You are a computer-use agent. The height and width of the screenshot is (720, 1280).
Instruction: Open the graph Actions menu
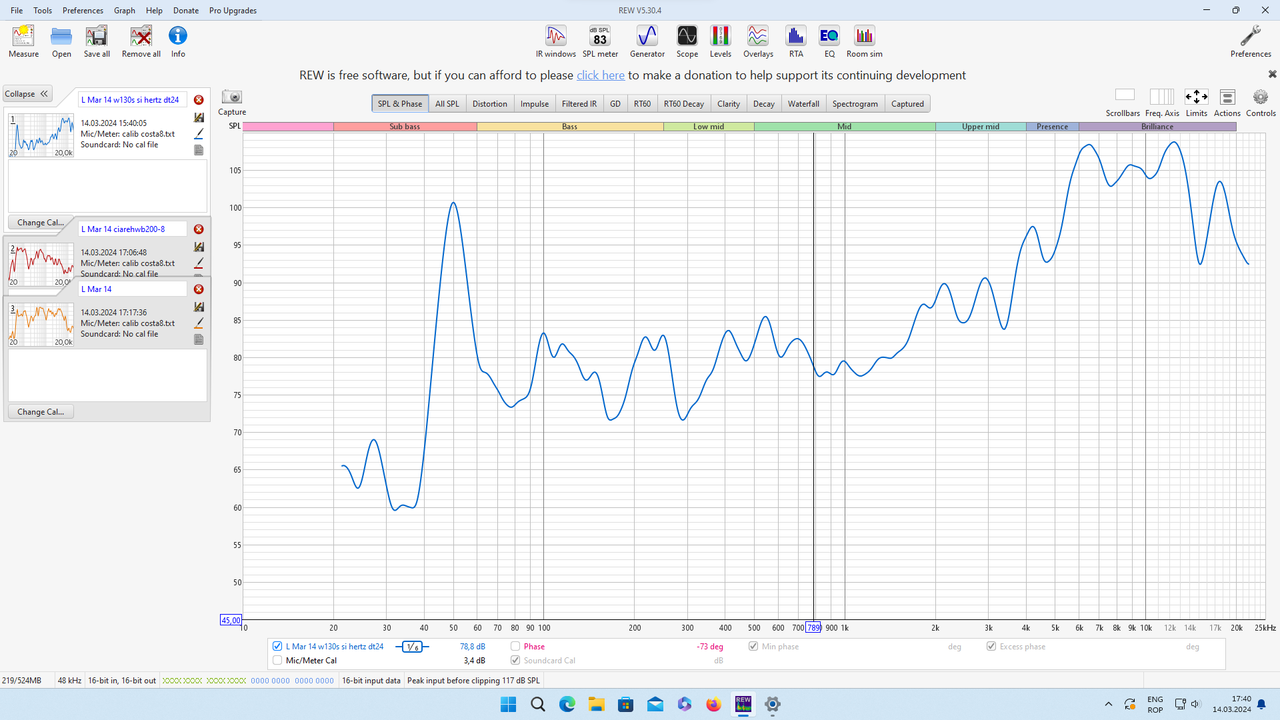pos(1227,102)
